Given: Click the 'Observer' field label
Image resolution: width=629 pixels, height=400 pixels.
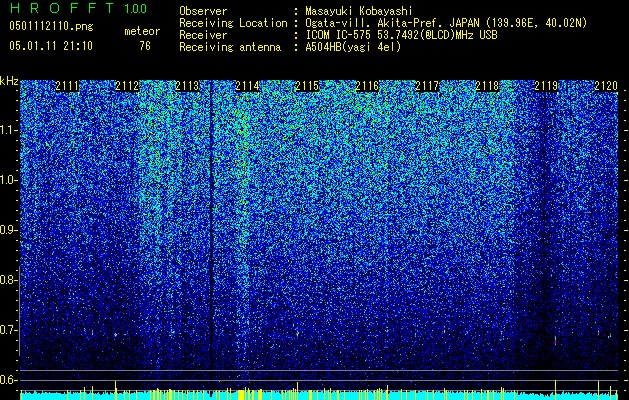Looking at the screenshot, I should (x=203, y=11).
